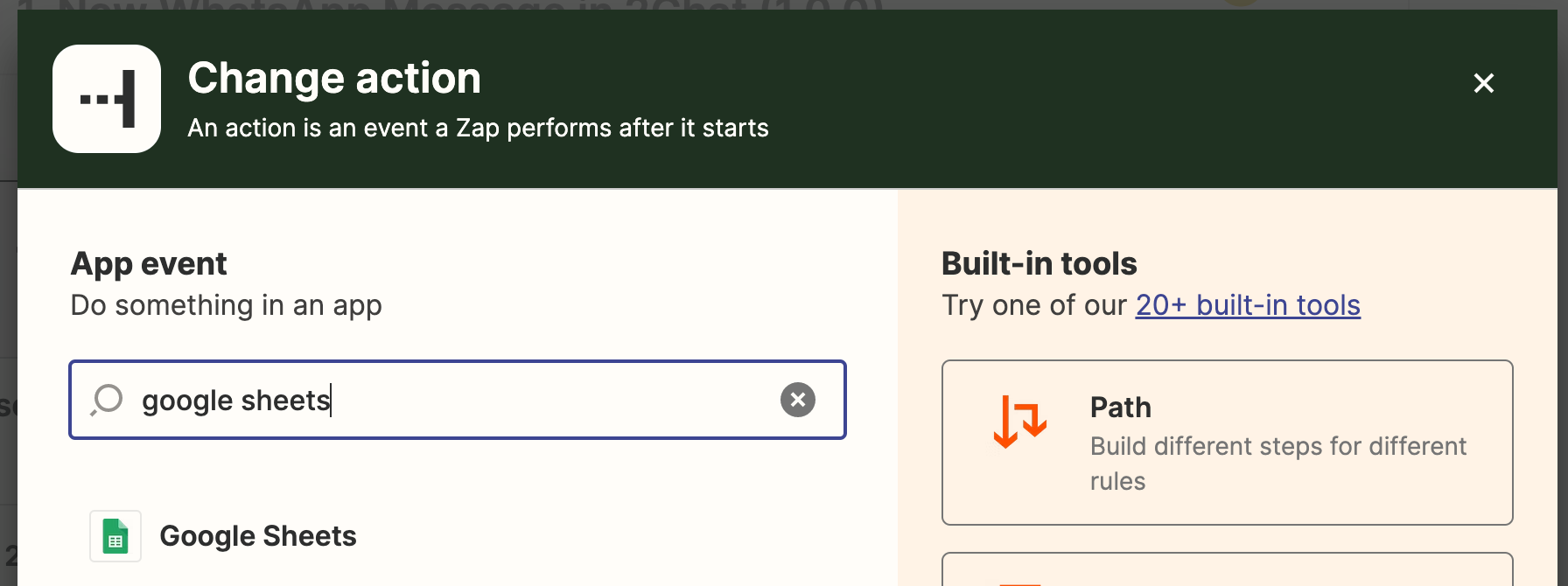Viewport: 1568px width, 586px height.
Task: Select the Google Sheets search result
Action: (458, 536)
